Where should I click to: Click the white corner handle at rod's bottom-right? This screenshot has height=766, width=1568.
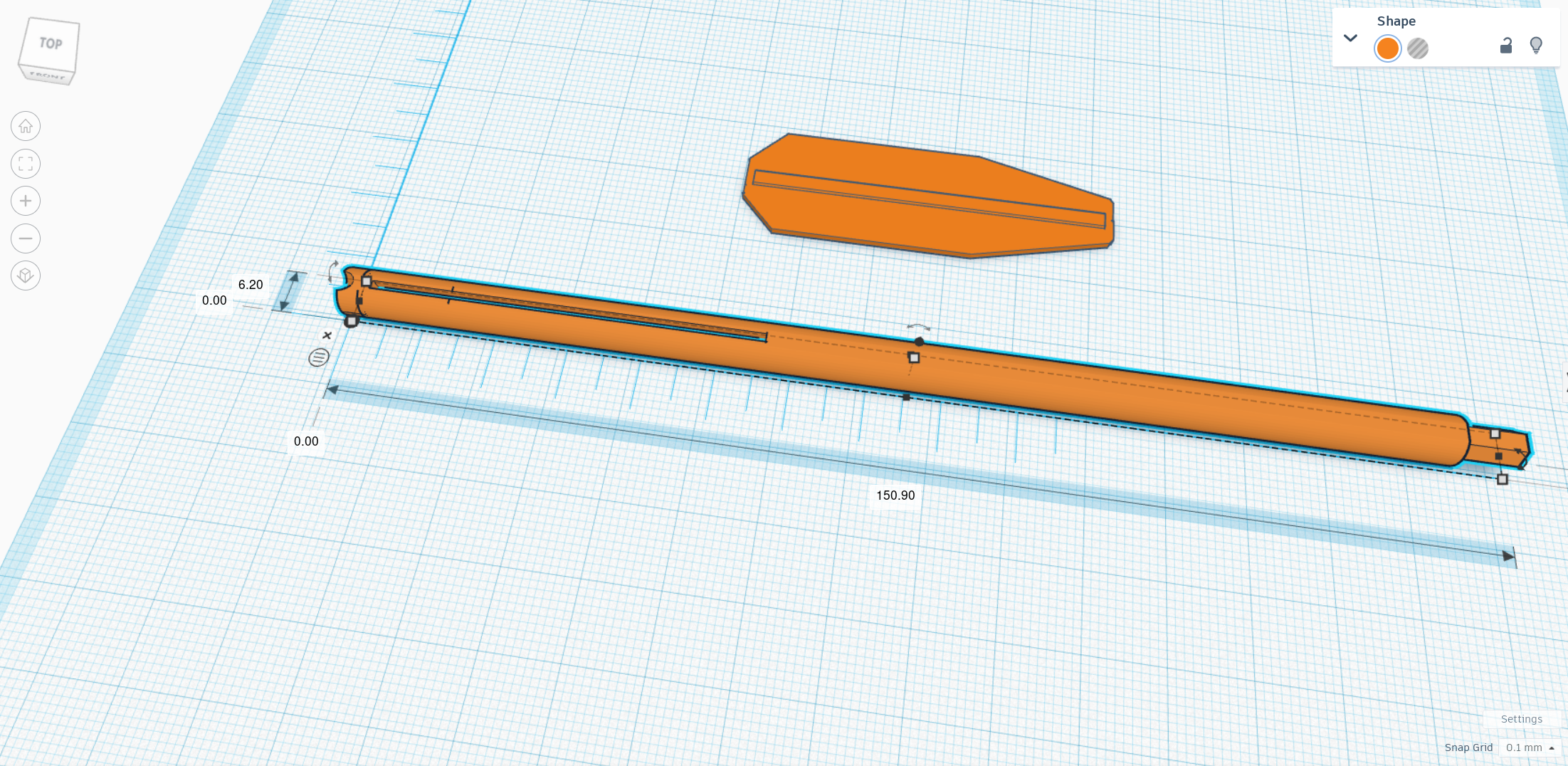(x=1503, y=479)
